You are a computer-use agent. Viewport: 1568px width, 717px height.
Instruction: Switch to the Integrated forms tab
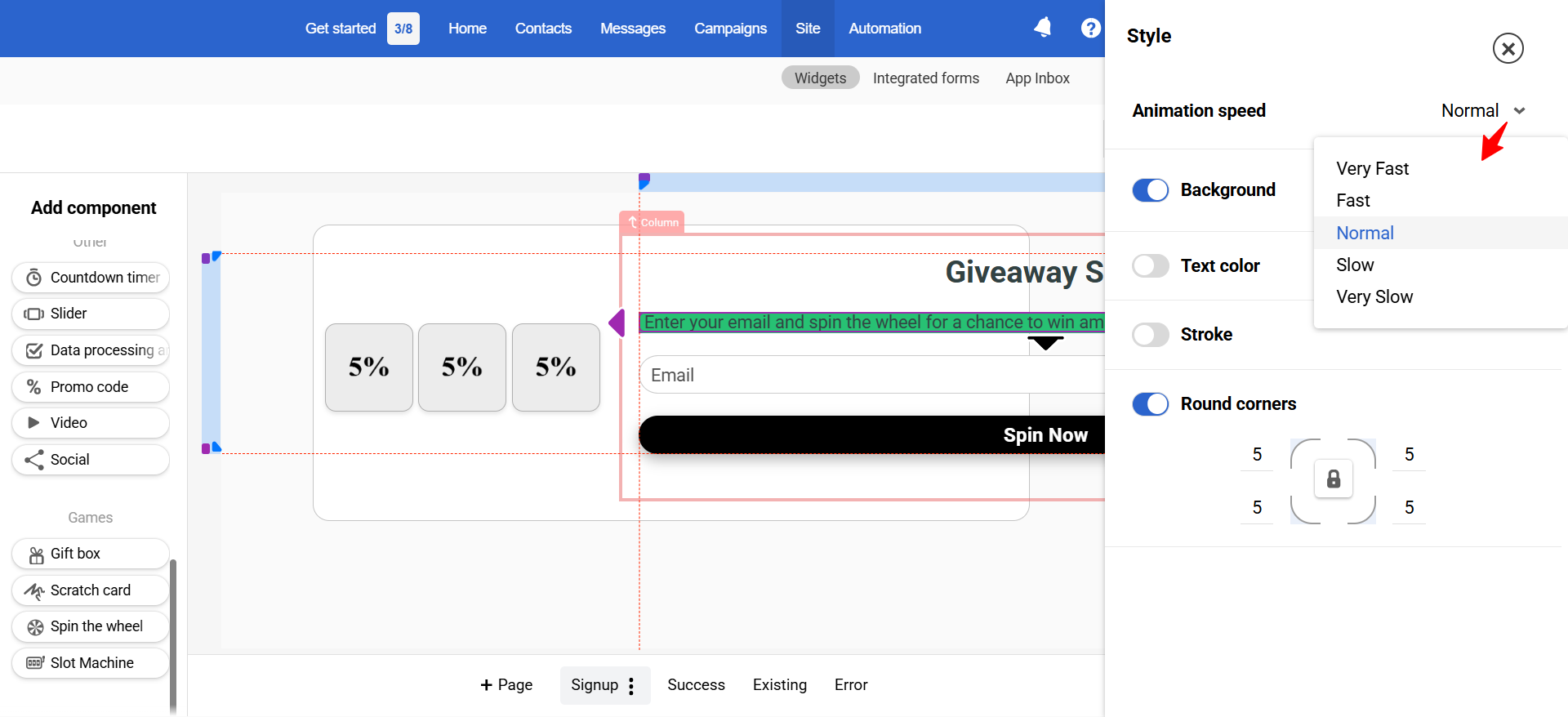[x=925, y=78]
